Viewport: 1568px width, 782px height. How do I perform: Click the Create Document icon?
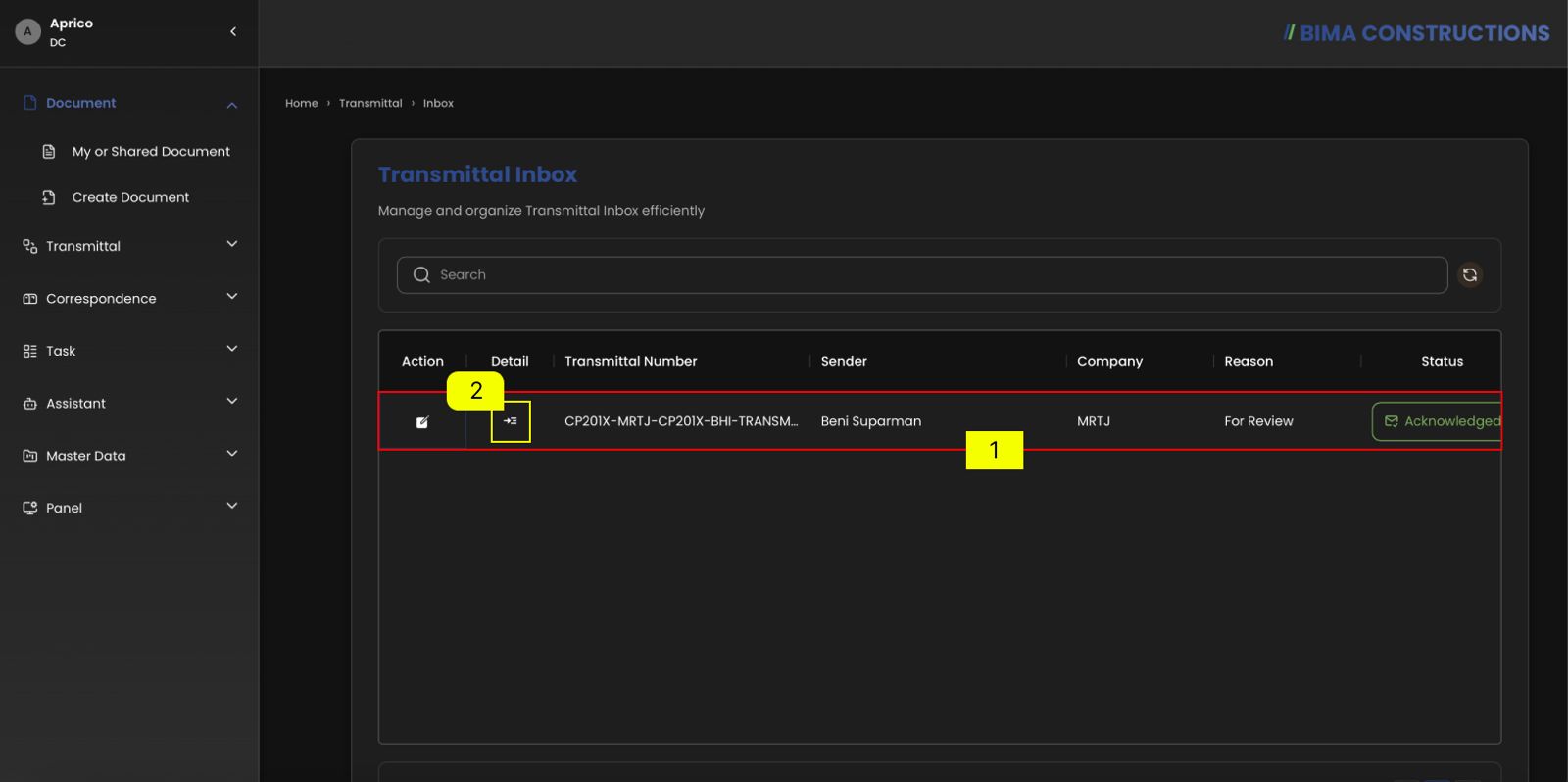49,197
